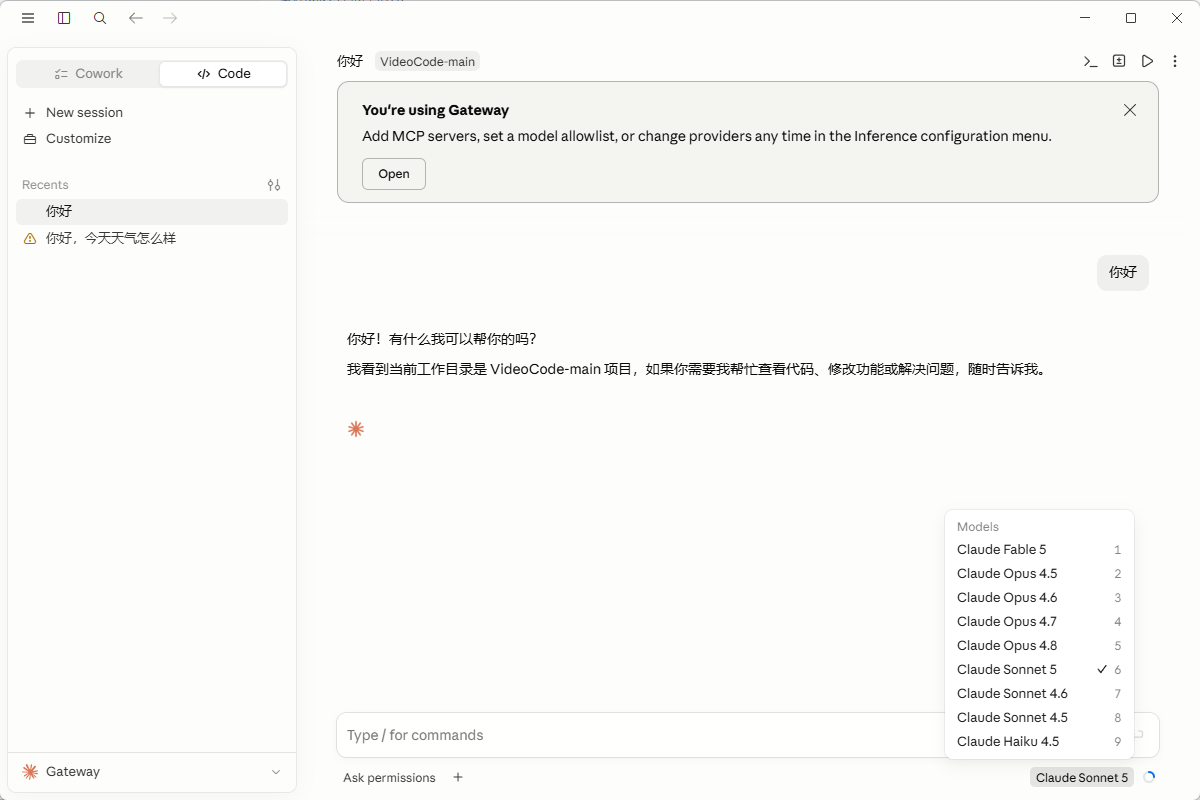This screenshot has height=800, width=1200.
Task: Click the 你好 session title in header
Action: coord(350,61)
